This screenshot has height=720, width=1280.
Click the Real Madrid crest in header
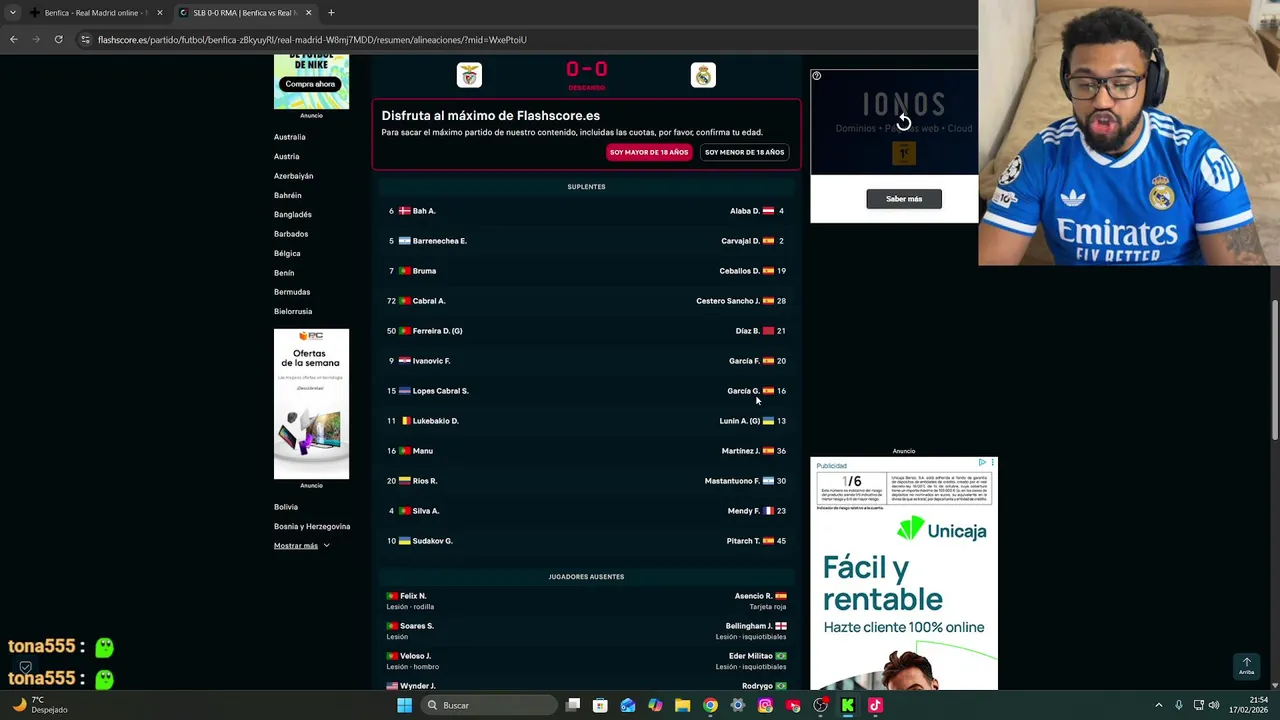point(703,75)
